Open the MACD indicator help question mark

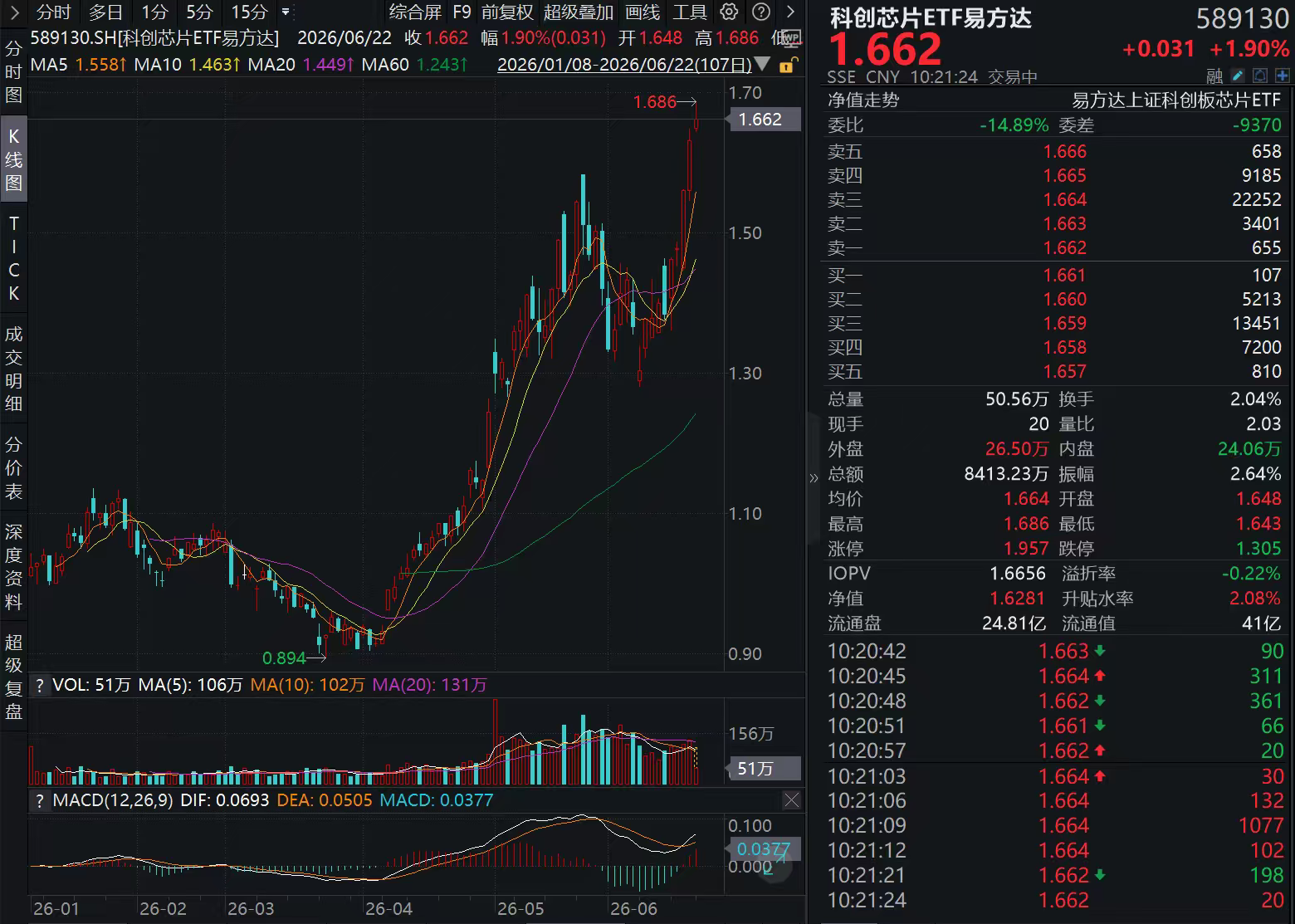tap(38, 800)
